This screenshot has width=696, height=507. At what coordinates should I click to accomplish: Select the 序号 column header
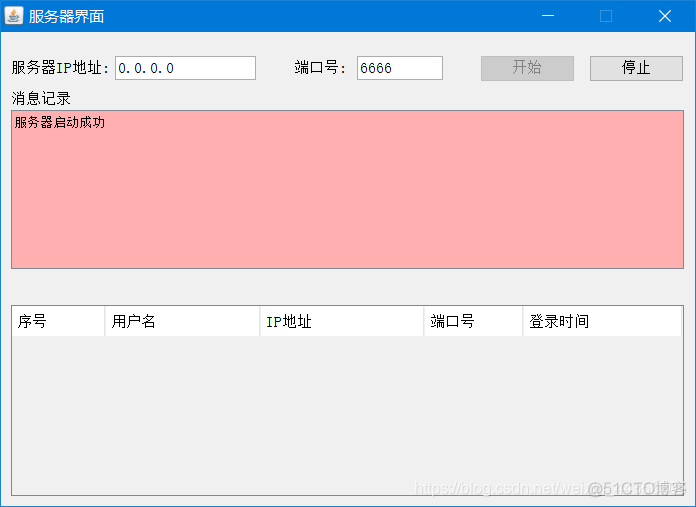[58, 321]
